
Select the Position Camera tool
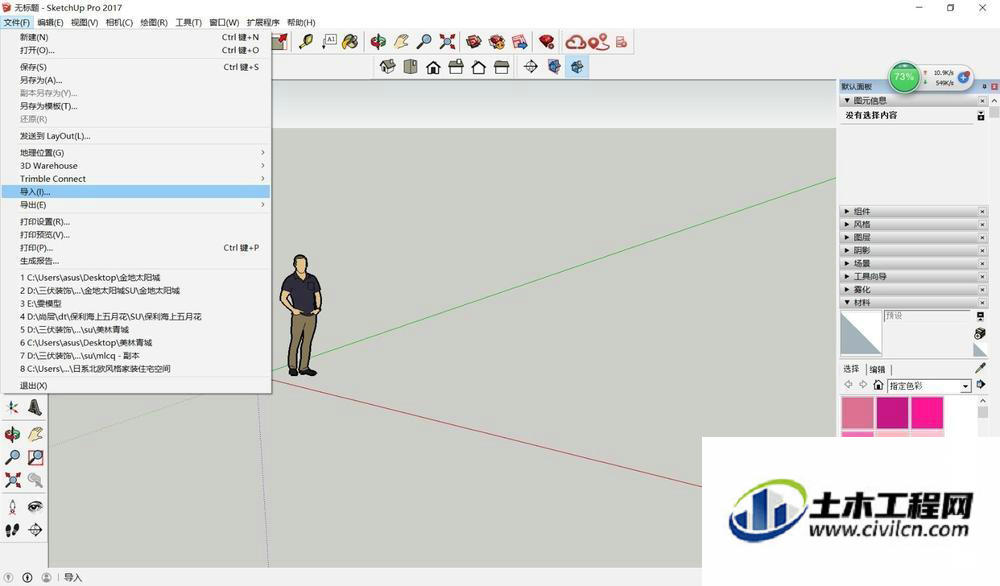[x=12, y=507]
